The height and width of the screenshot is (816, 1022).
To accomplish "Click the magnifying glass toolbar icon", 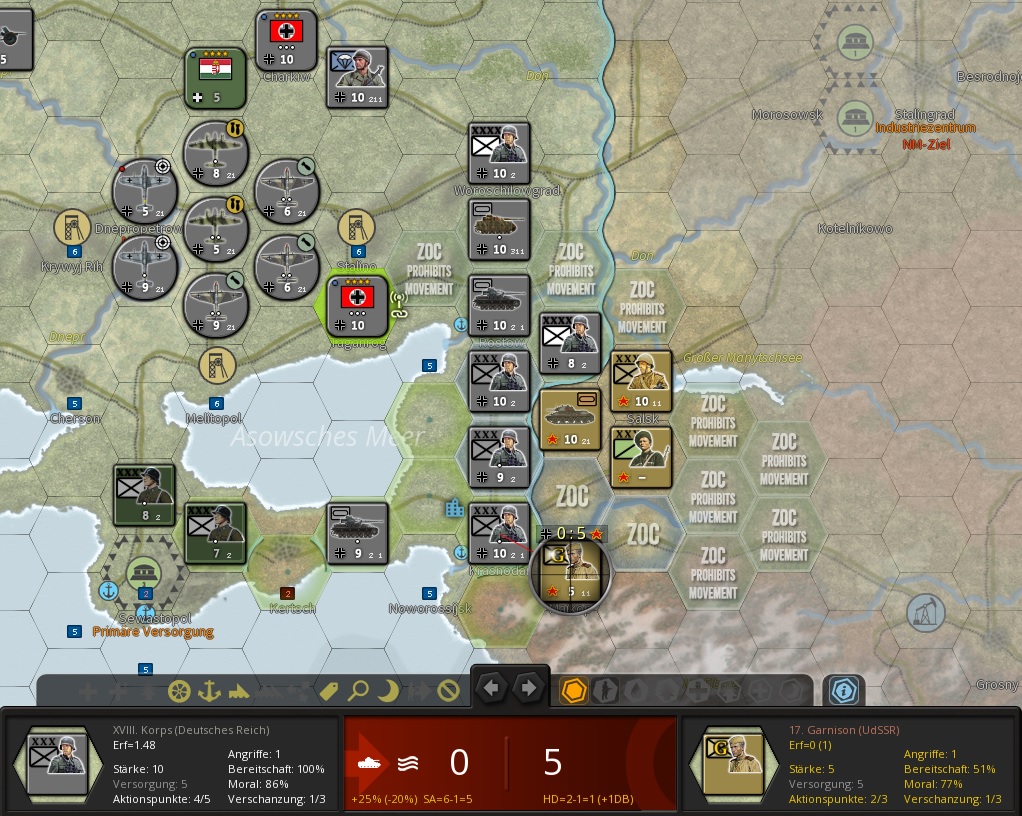I will point(358,691).
